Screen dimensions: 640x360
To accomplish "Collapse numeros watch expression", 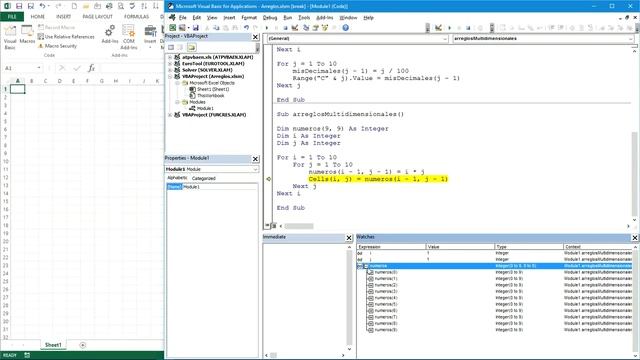I will pyautogui.click(x=366, y=266).
